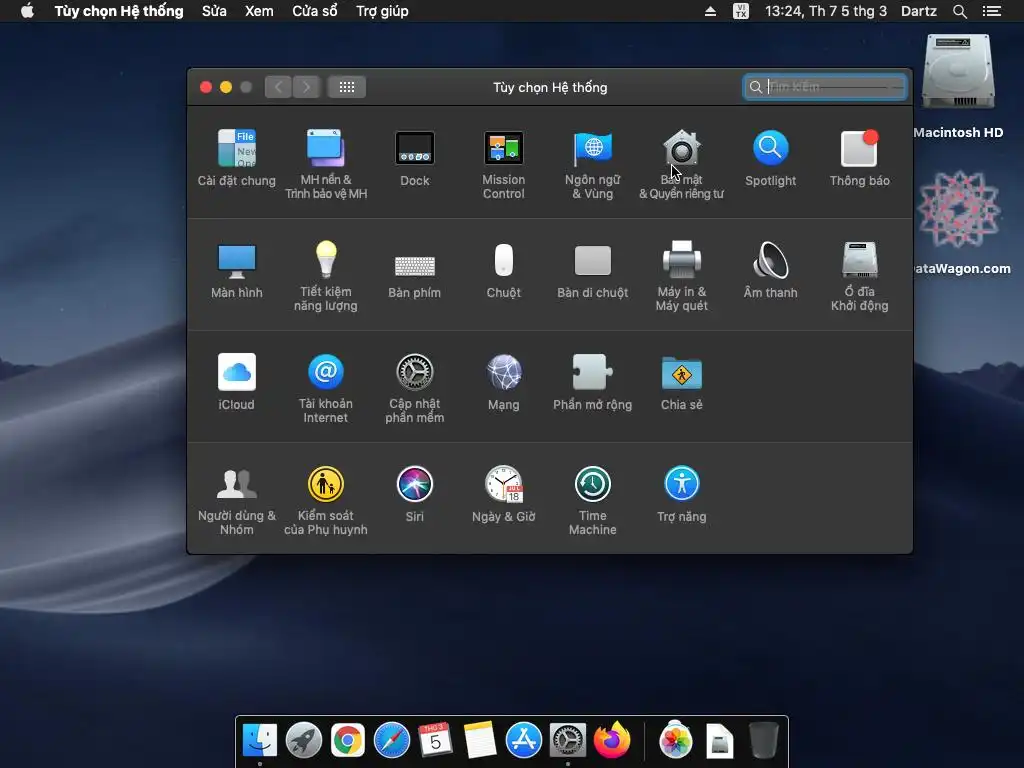
Task: Click the show all grid button
Action: point(347,87)
